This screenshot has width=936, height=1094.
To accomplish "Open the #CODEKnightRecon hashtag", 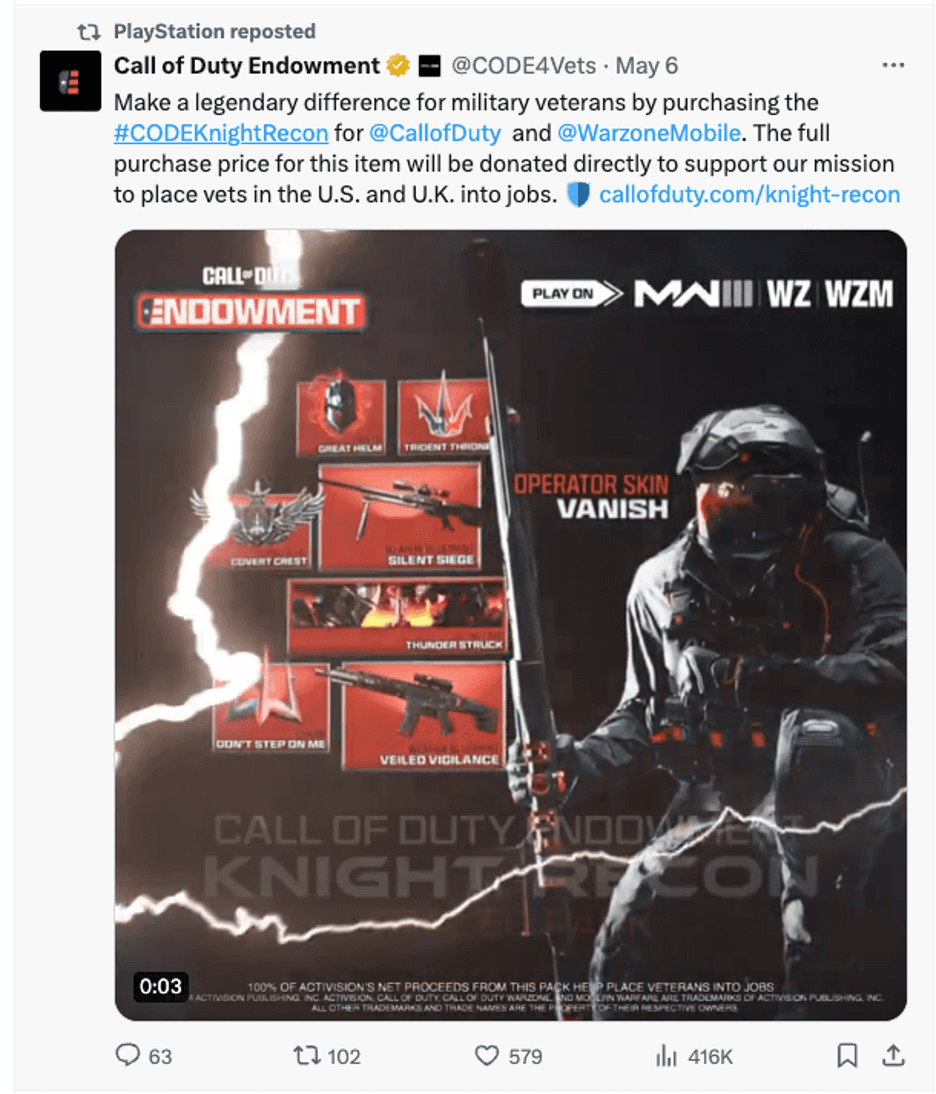I will tap(221, 133).
